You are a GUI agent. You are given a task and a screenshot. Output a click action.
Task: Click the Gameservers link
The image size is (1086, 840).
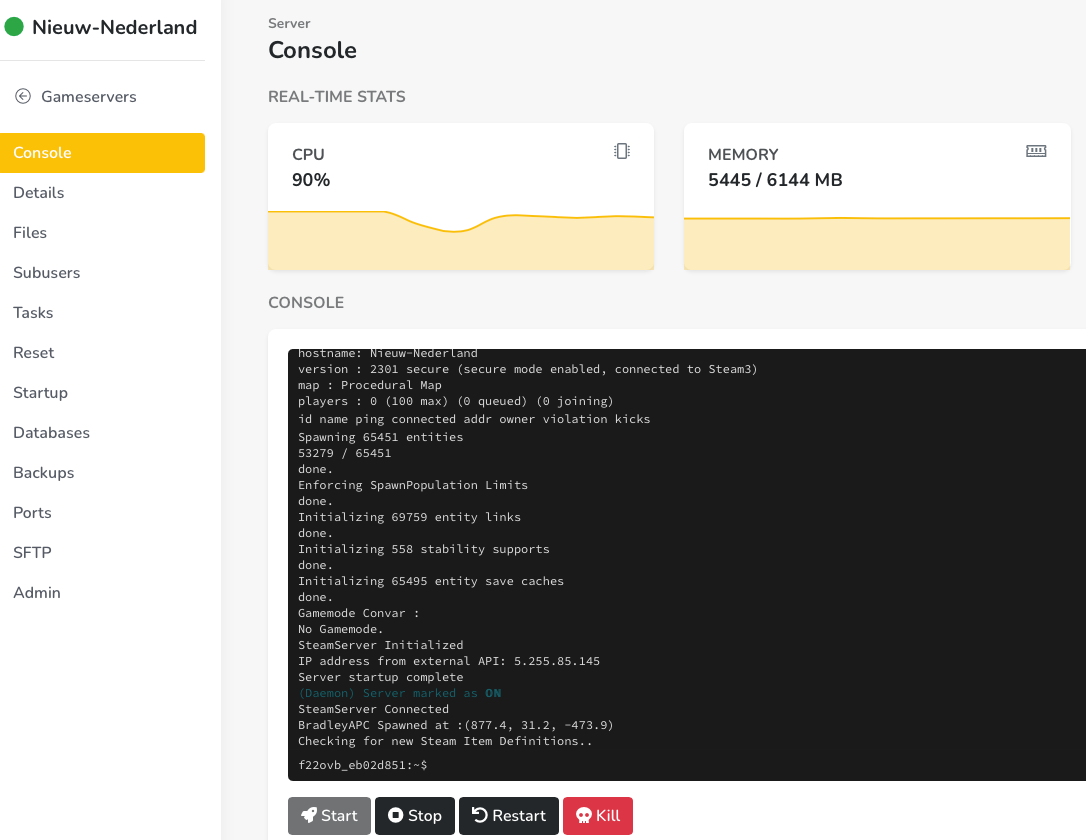coord(89,97)
